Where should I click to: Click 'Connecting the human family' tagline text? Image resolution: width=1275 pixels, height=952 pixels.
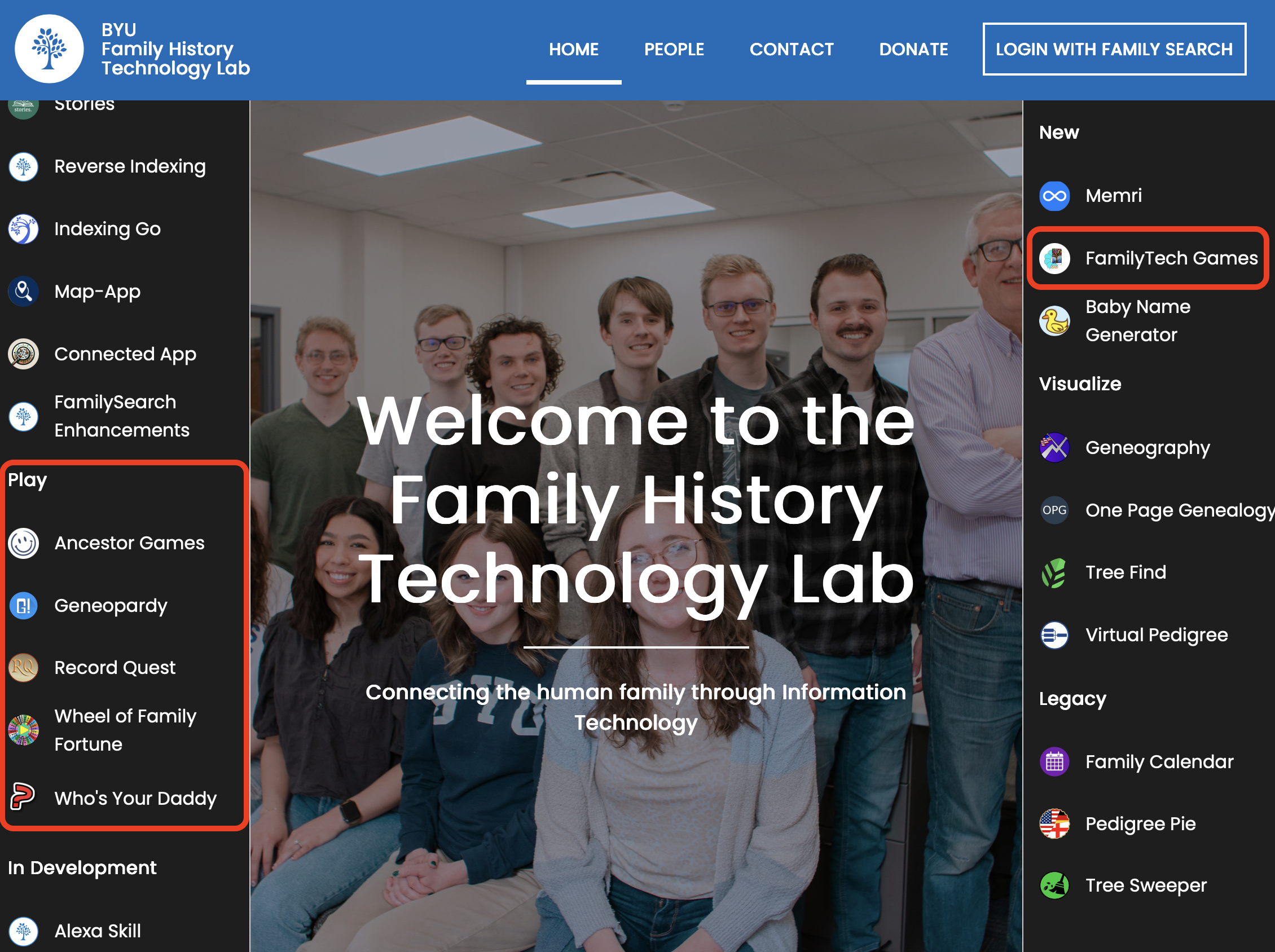click(x=636, y=707)
